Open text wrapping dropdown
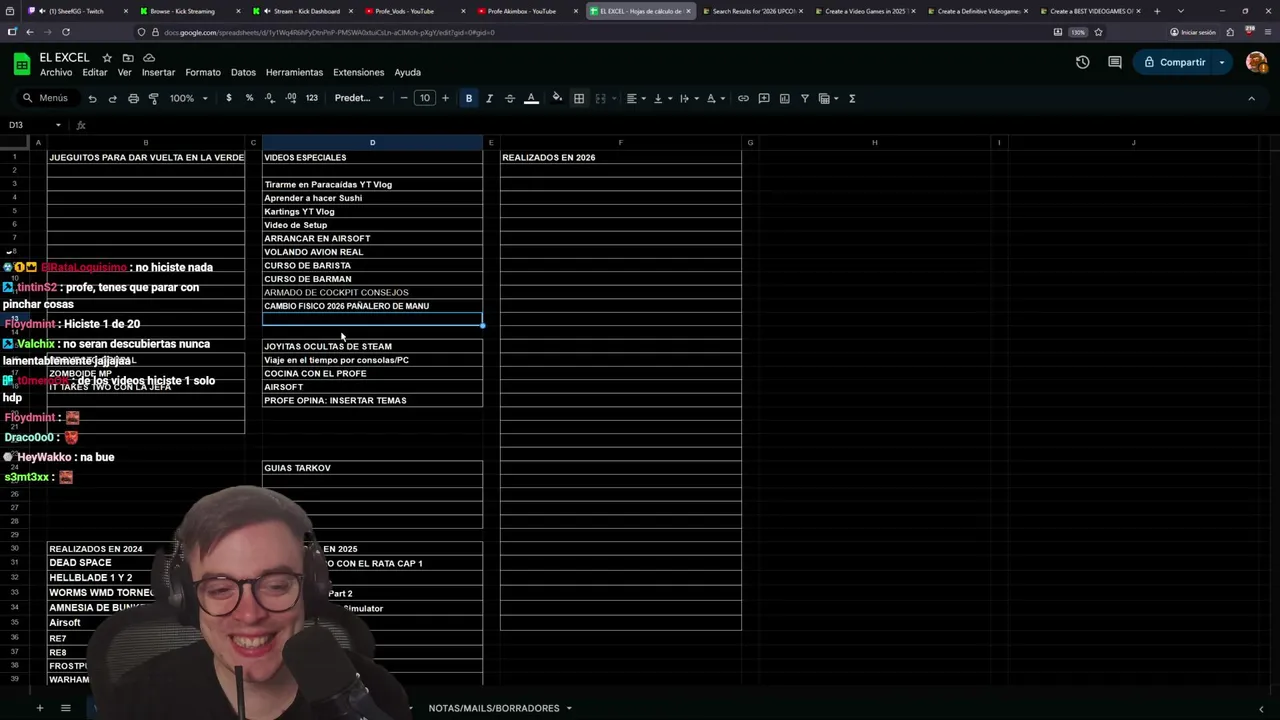The height and width of the screenshot is (720, 1280). (x=689, y=98)
